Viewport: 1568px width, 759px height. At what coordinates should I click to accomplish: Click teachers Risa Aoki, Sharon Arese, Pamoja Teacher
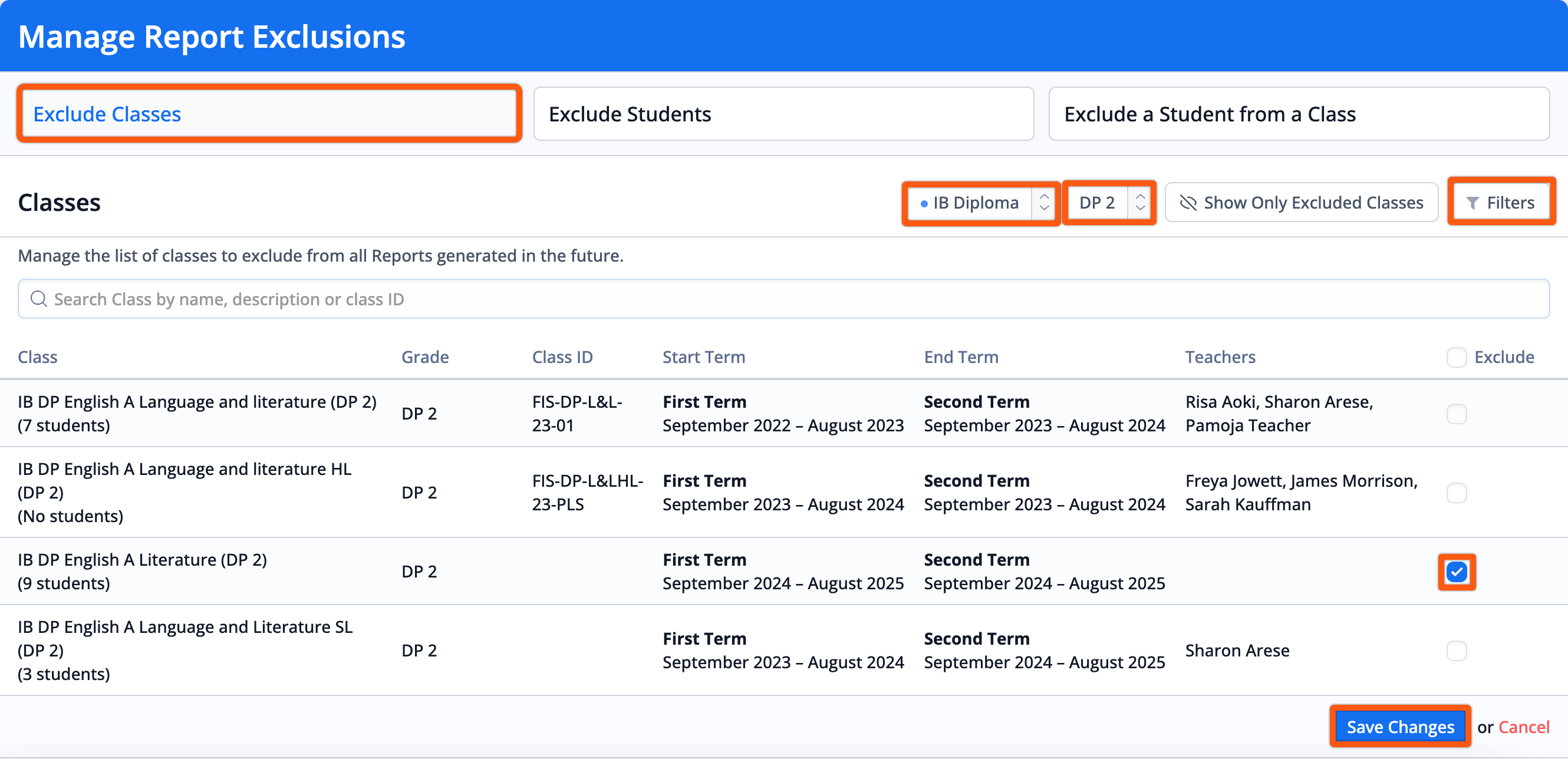[x=1279, y=413]
